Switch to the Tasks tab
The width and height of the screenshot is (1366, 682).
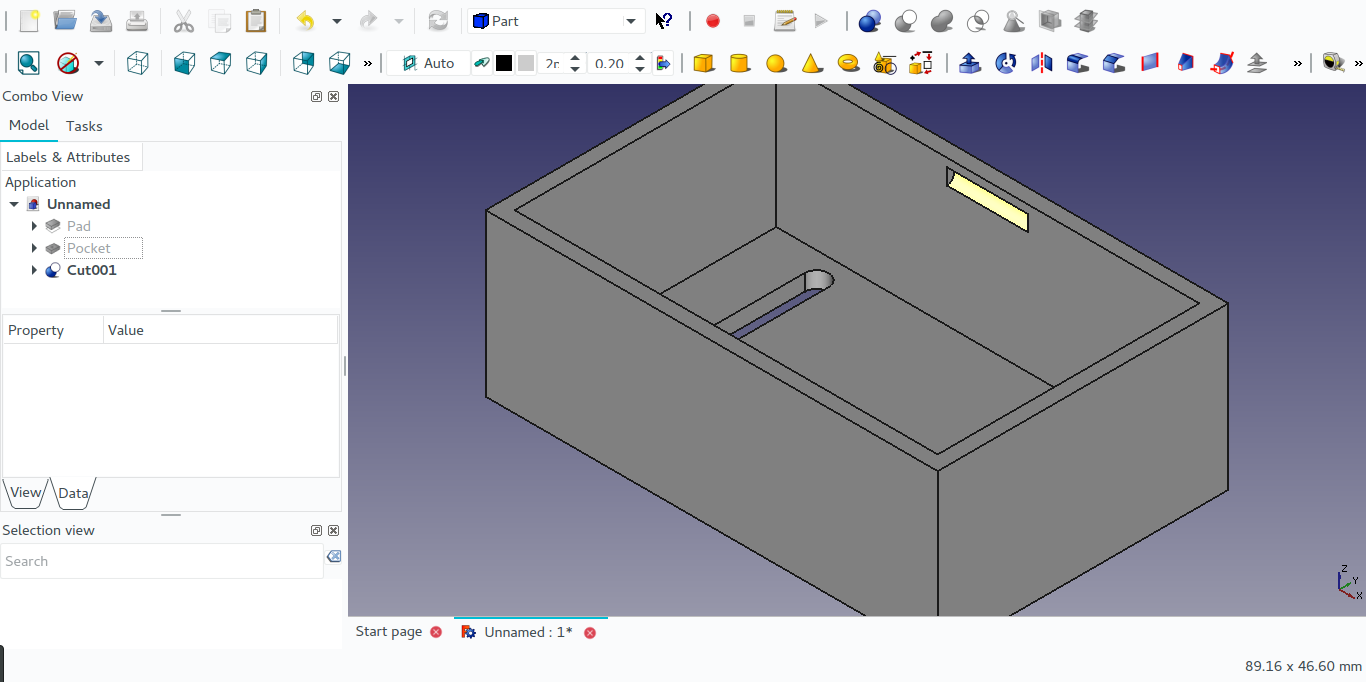pyautogui.click(x=84, y=126)
